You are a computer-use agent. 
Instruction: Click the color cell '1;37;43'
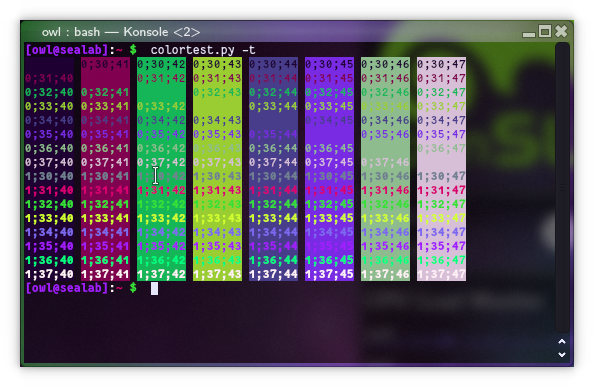(217, 275)
